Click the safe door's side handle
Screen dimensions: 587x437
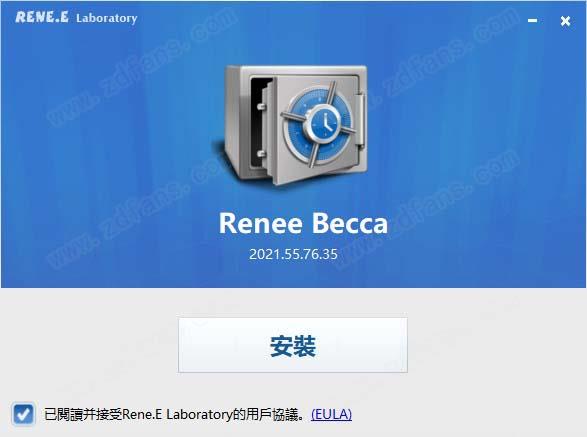click(360, 119)
